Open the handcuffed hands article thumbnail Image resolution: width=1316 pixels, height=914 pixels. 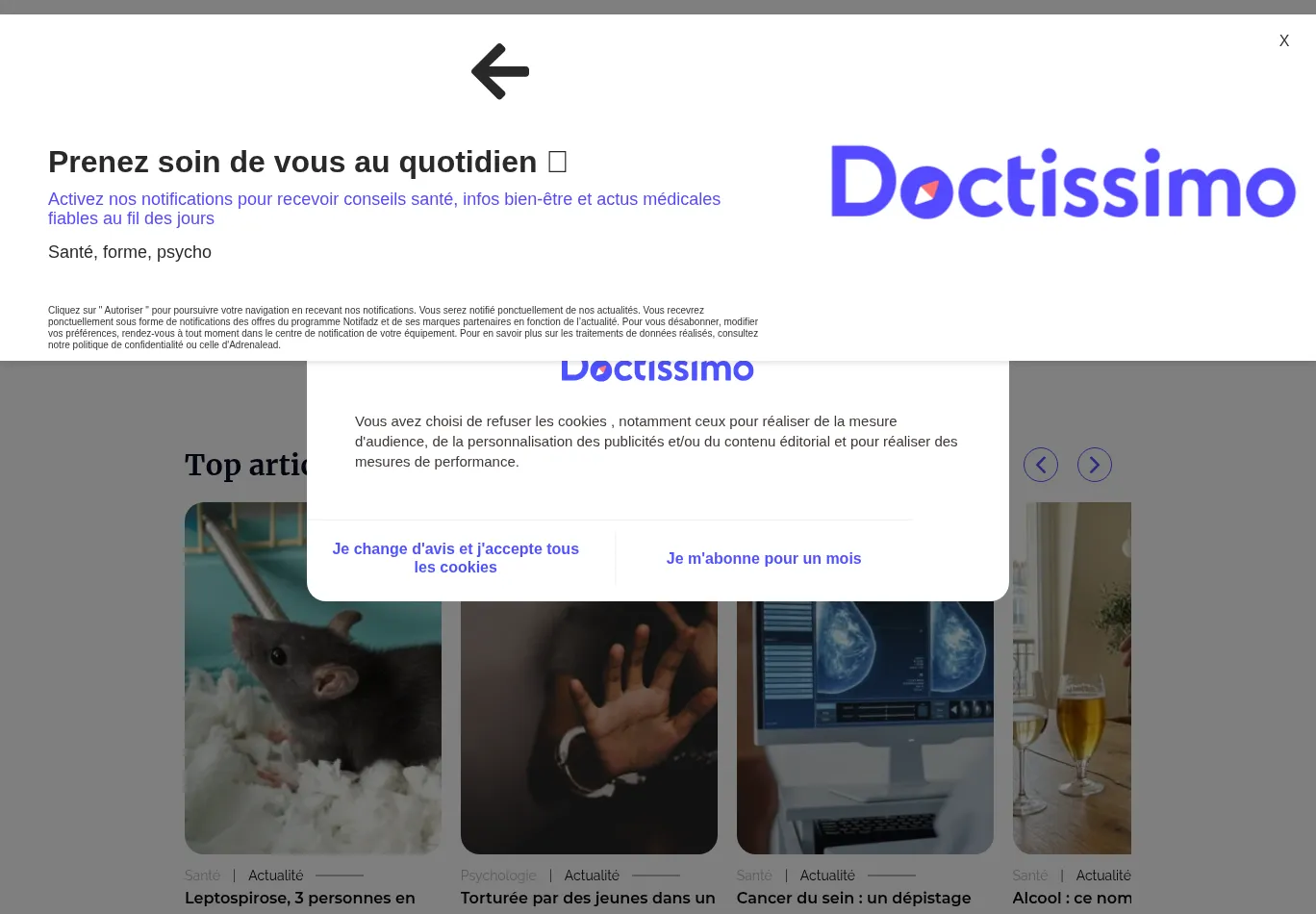pyautogui.click(x=589, y=731)
